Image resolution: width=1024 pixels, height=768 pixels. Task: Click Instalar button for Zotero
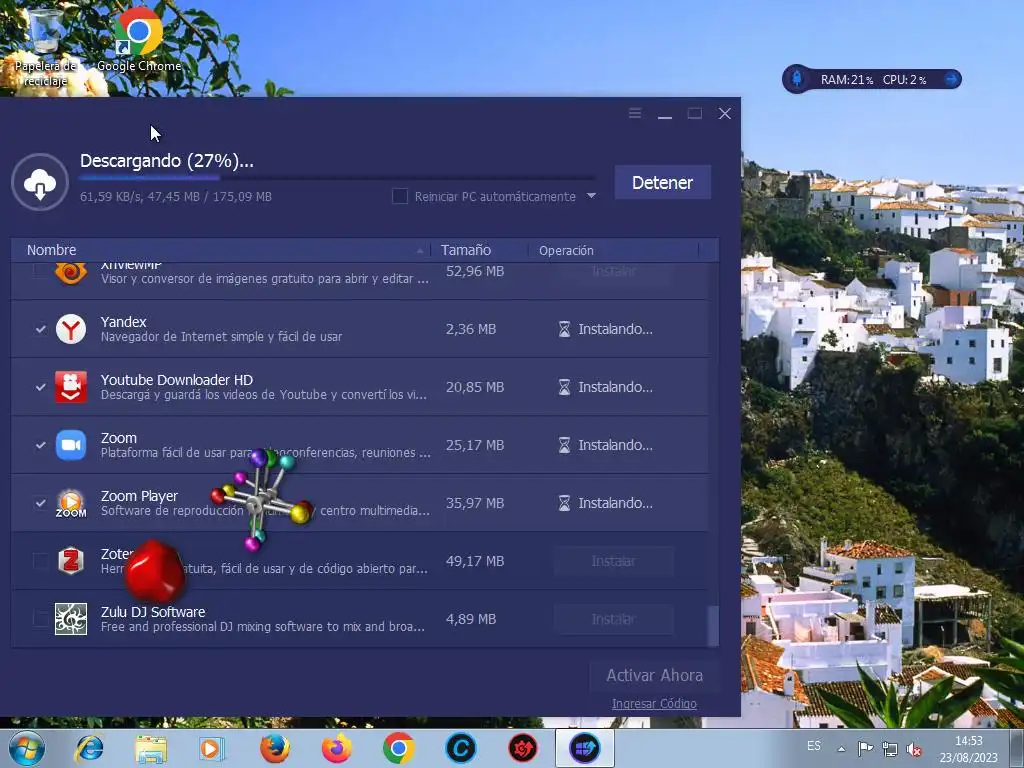[613, 561]
